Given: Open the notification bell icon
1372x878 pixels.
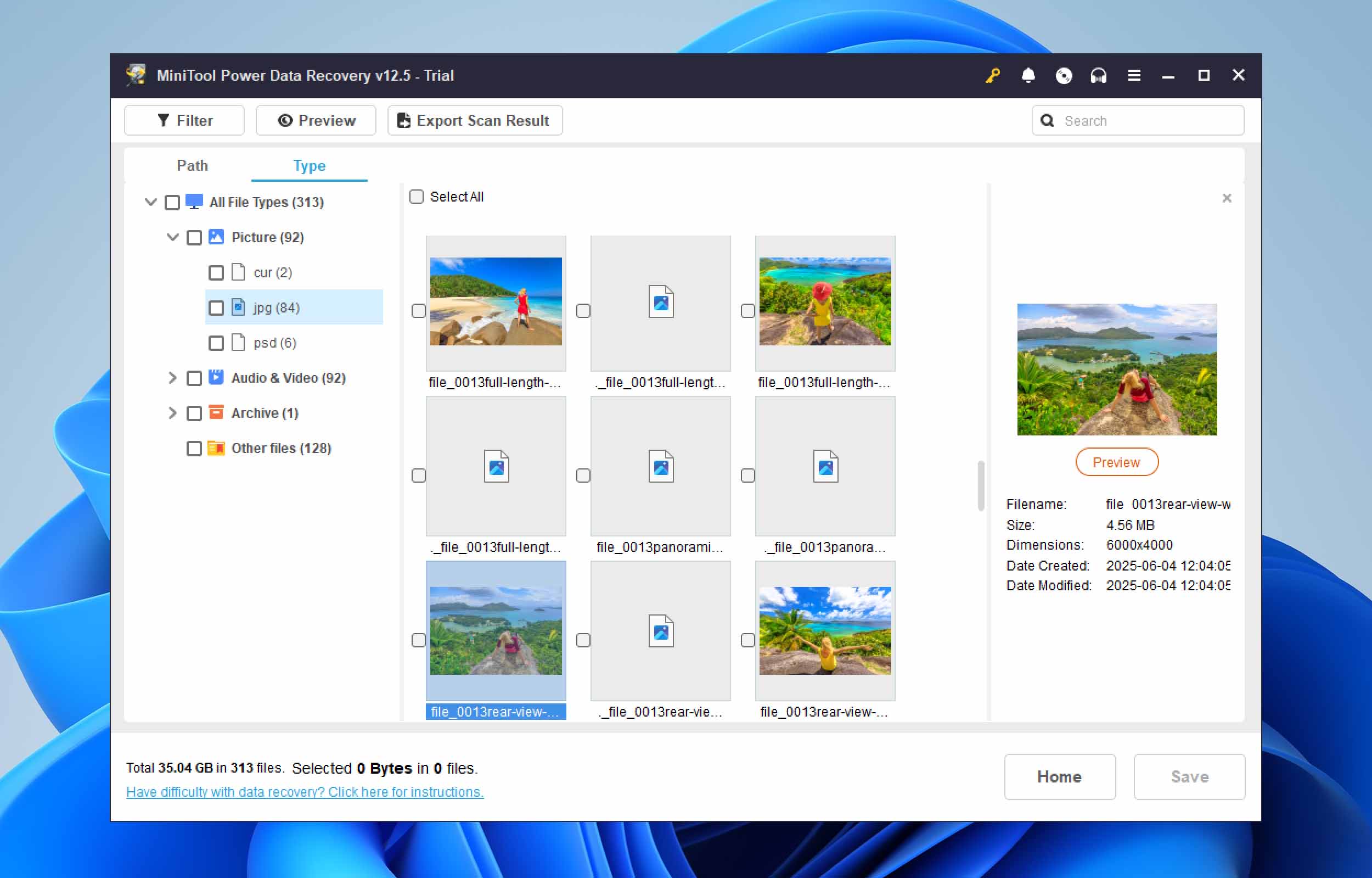Looking at the screenshot, I should [x=1028, y=75].
